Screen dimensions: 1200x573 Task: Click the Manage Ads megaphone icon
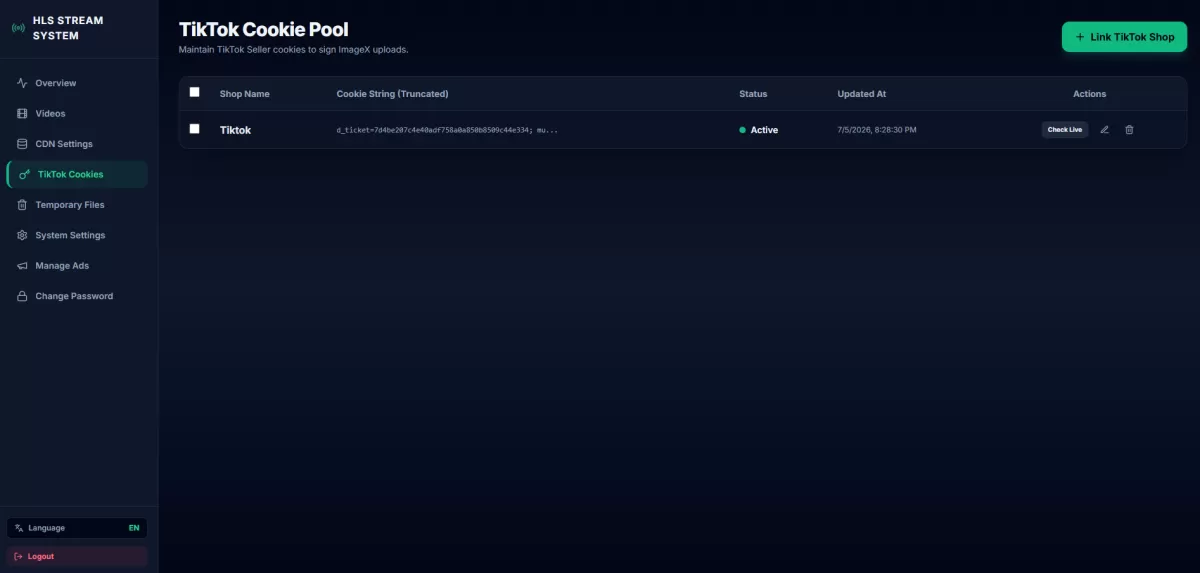click(x=22, y=266)
